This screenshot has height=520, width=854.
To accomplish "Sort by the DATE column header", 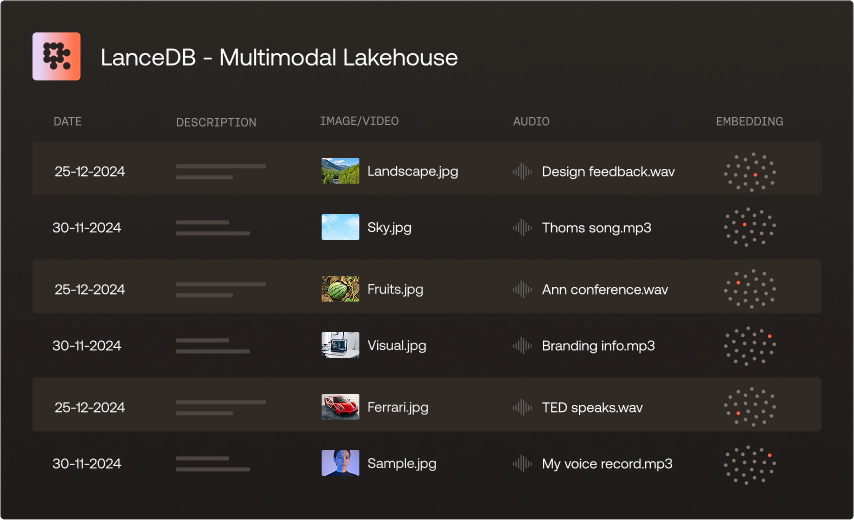I will [x=68, y=122].
